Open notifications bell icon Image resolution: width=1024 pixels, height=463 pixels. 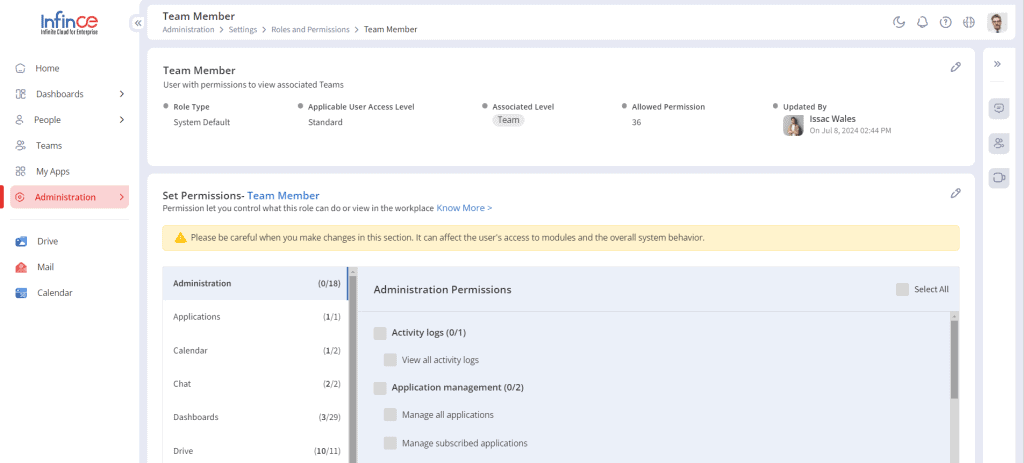(922, 22)
